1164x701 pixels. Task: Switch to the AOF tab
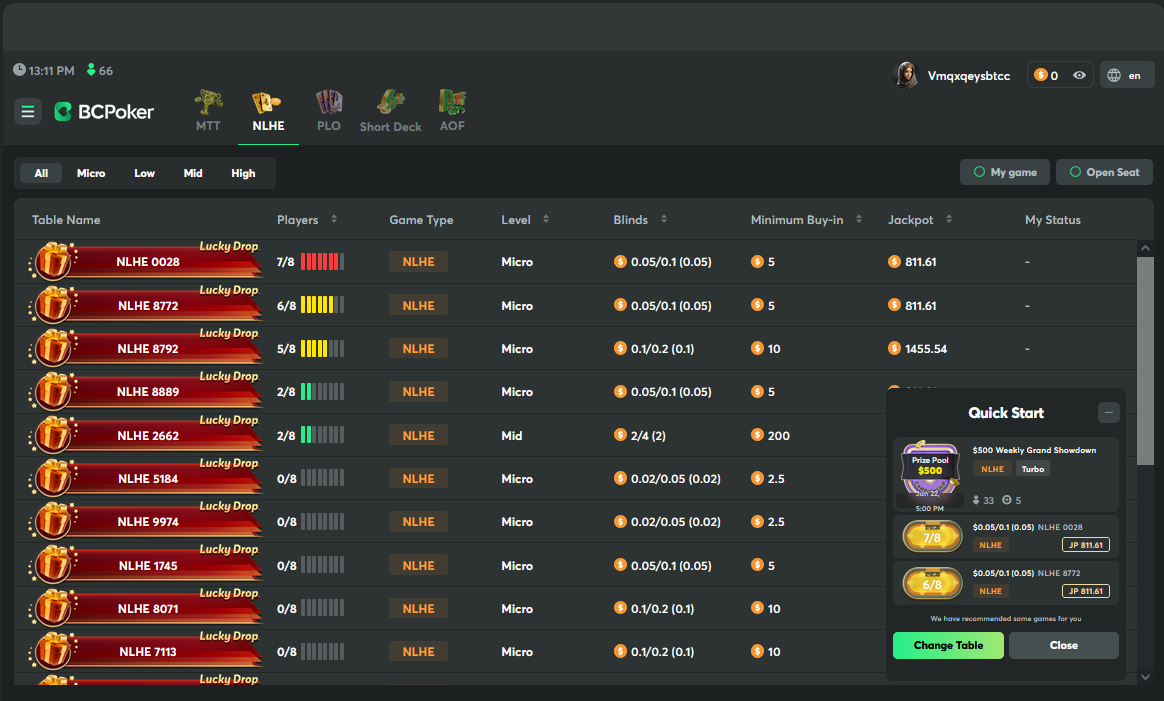452,111
